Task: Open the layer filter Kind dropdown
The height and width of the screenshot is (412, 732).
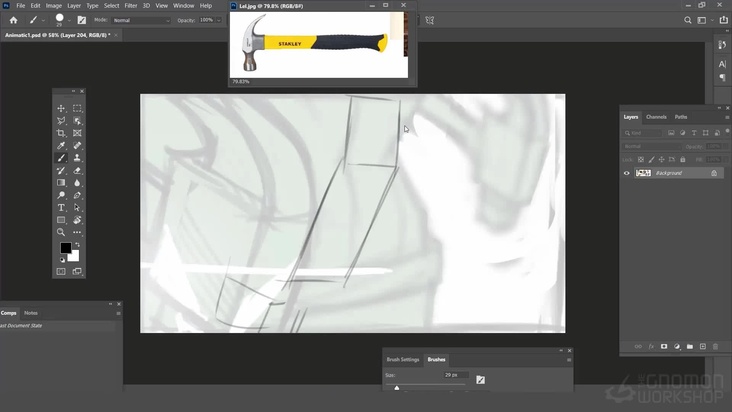Action: tap(643, 133)
